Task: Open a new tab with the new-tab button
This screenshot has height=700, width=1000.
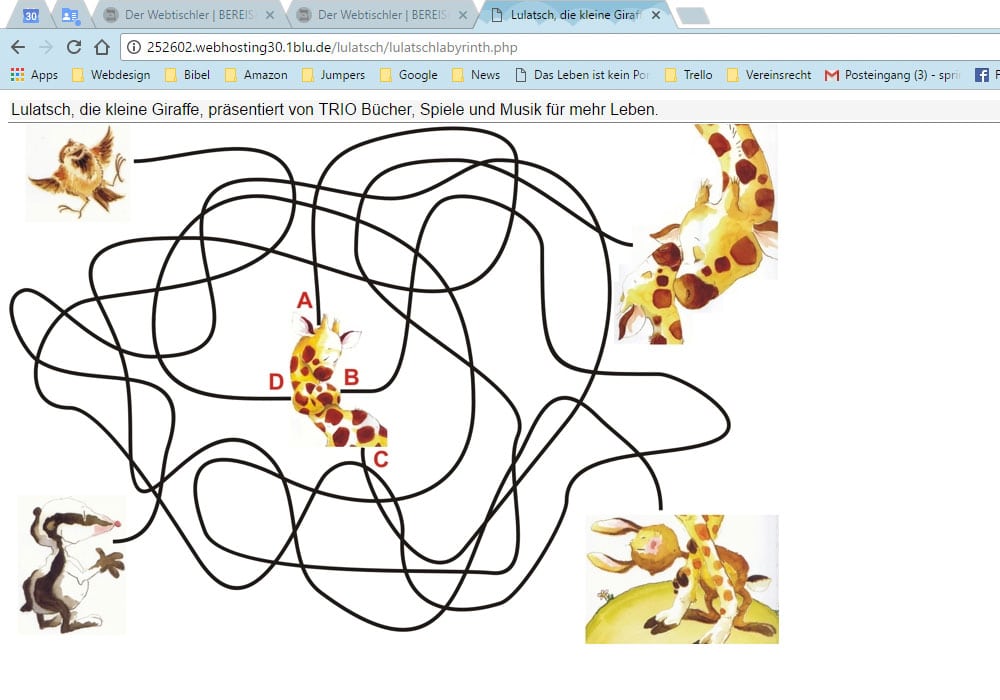Action: click(693, 16)
